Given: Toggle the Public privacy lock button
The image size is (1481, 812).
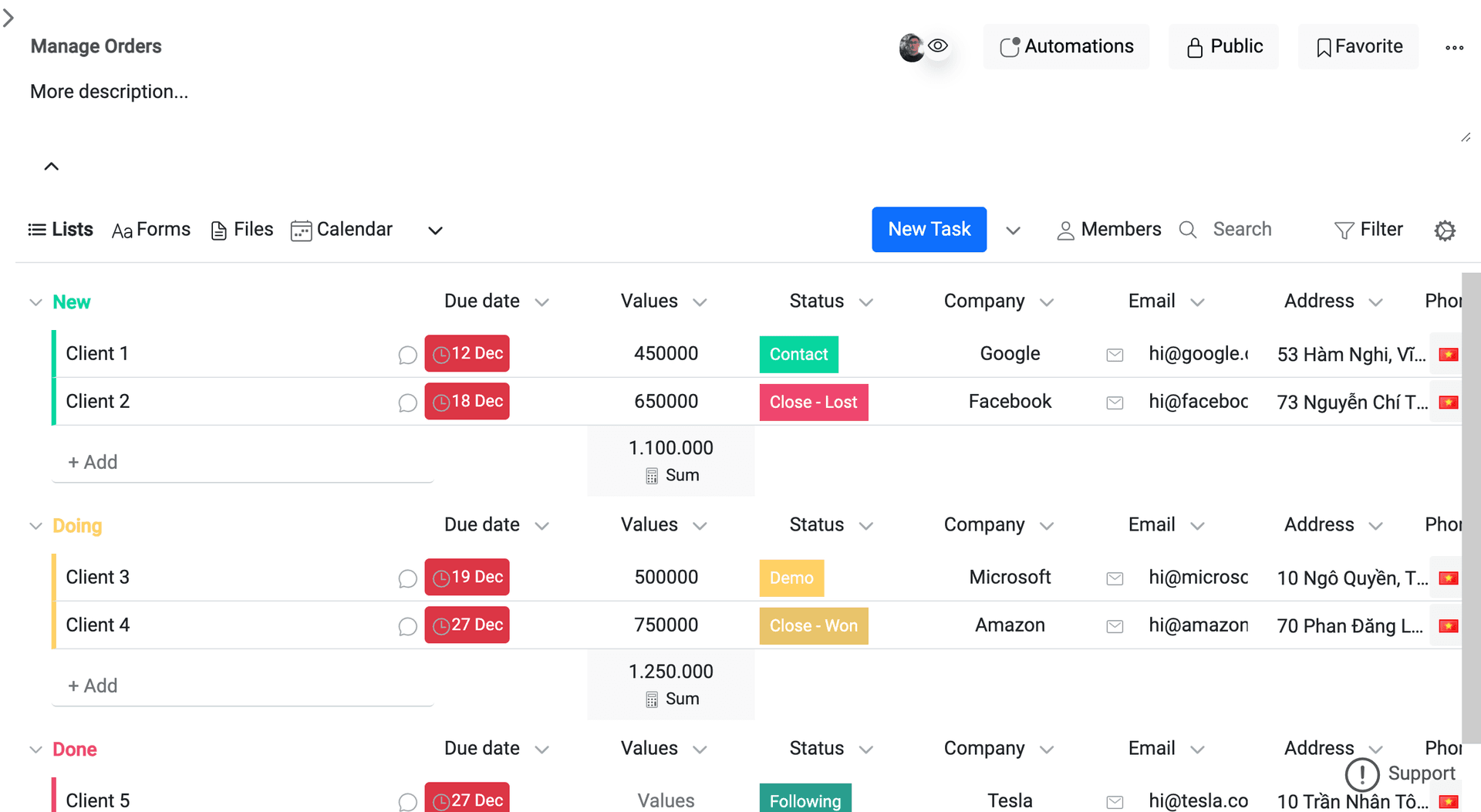Looking at the screenshot, I should [x=1223, y=47].
